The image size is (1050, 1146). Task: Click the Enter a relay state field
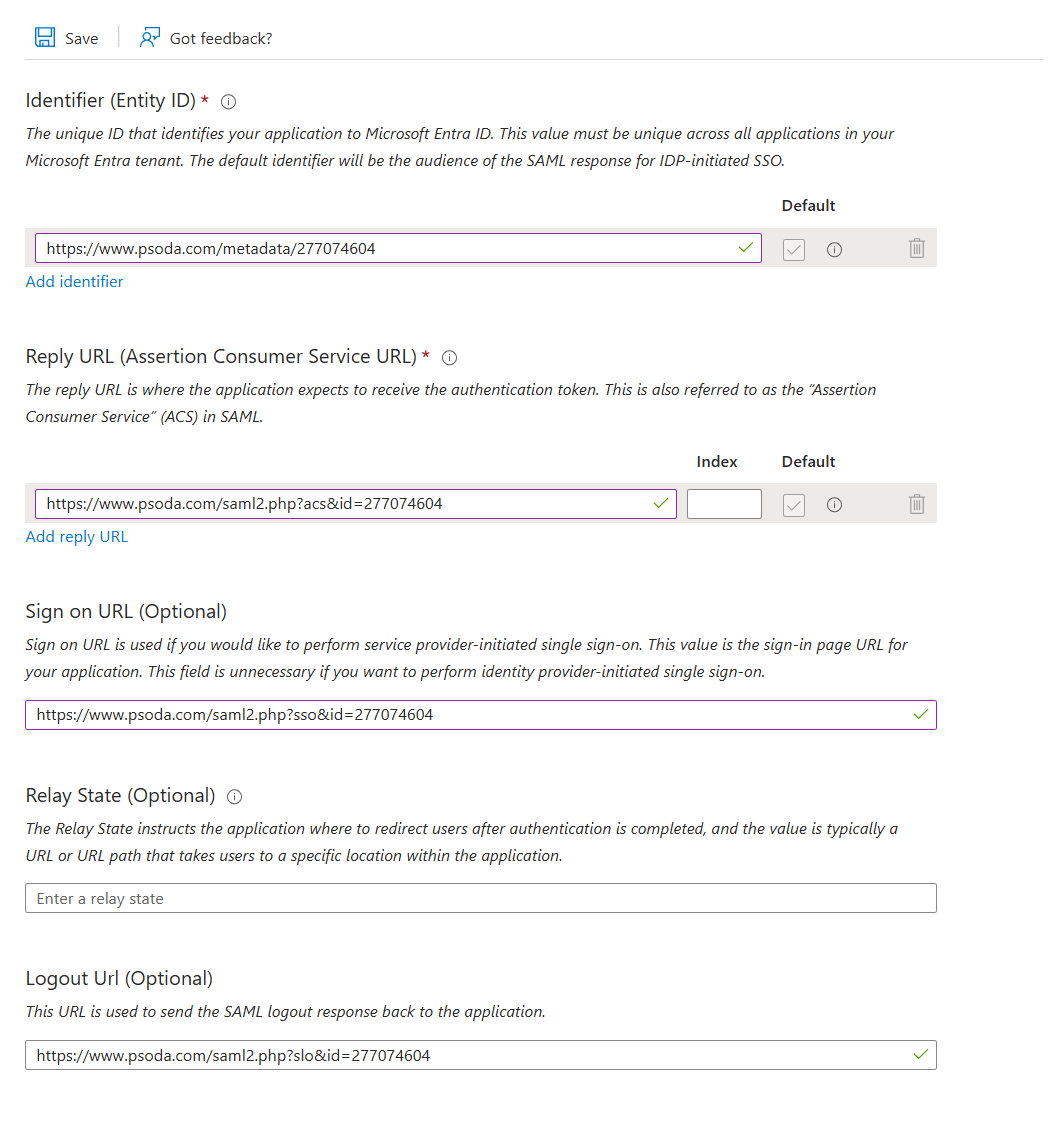click(480, 898)
